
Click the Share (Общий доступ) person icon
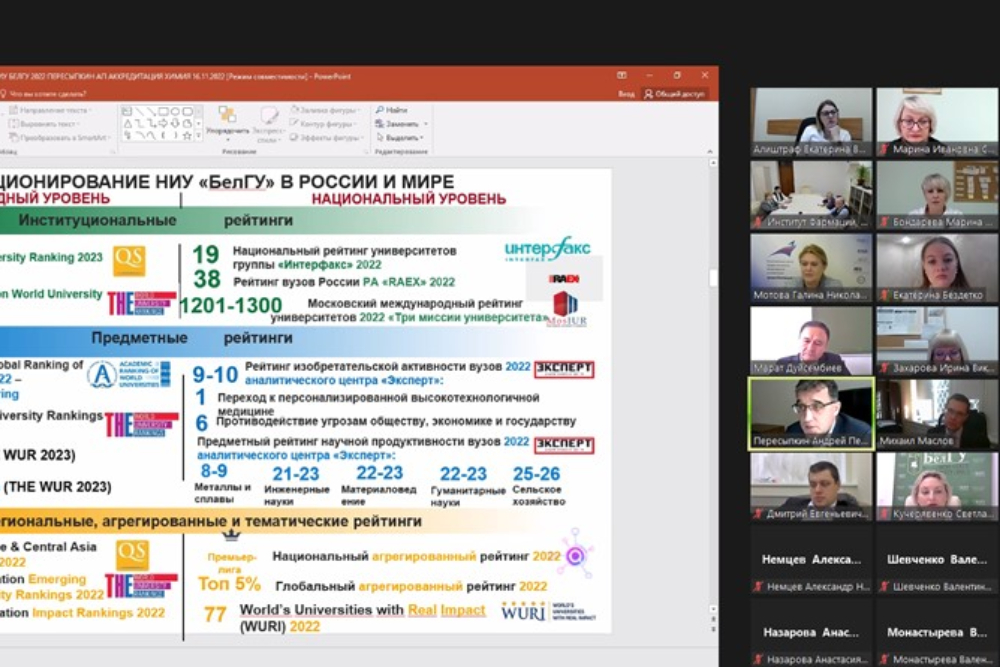point(649,94)
